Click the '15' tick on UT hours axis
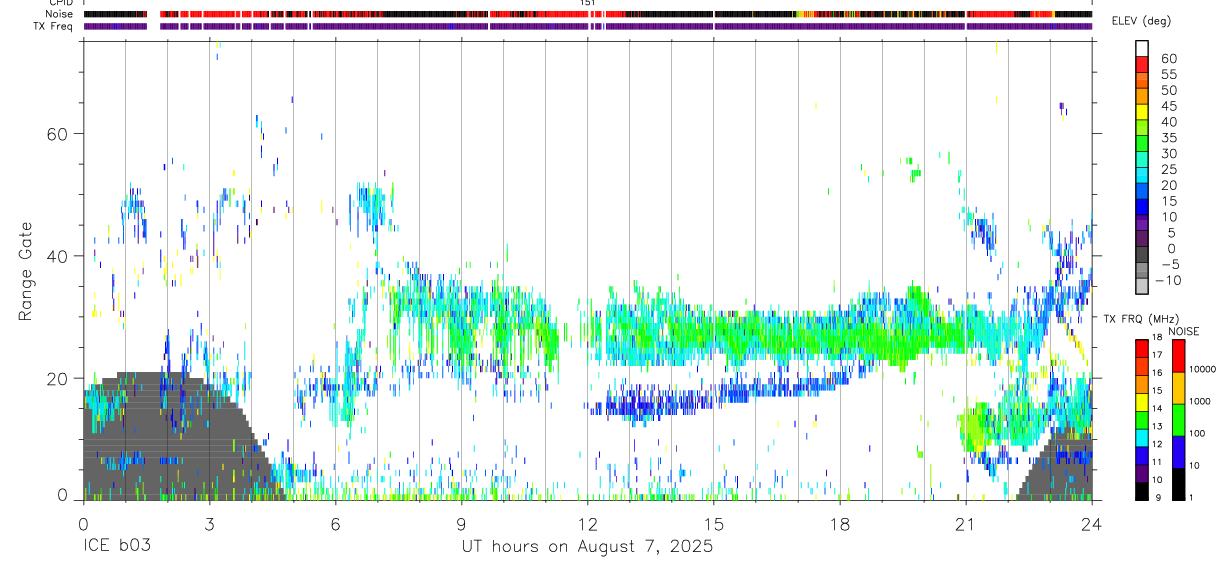 713,524
